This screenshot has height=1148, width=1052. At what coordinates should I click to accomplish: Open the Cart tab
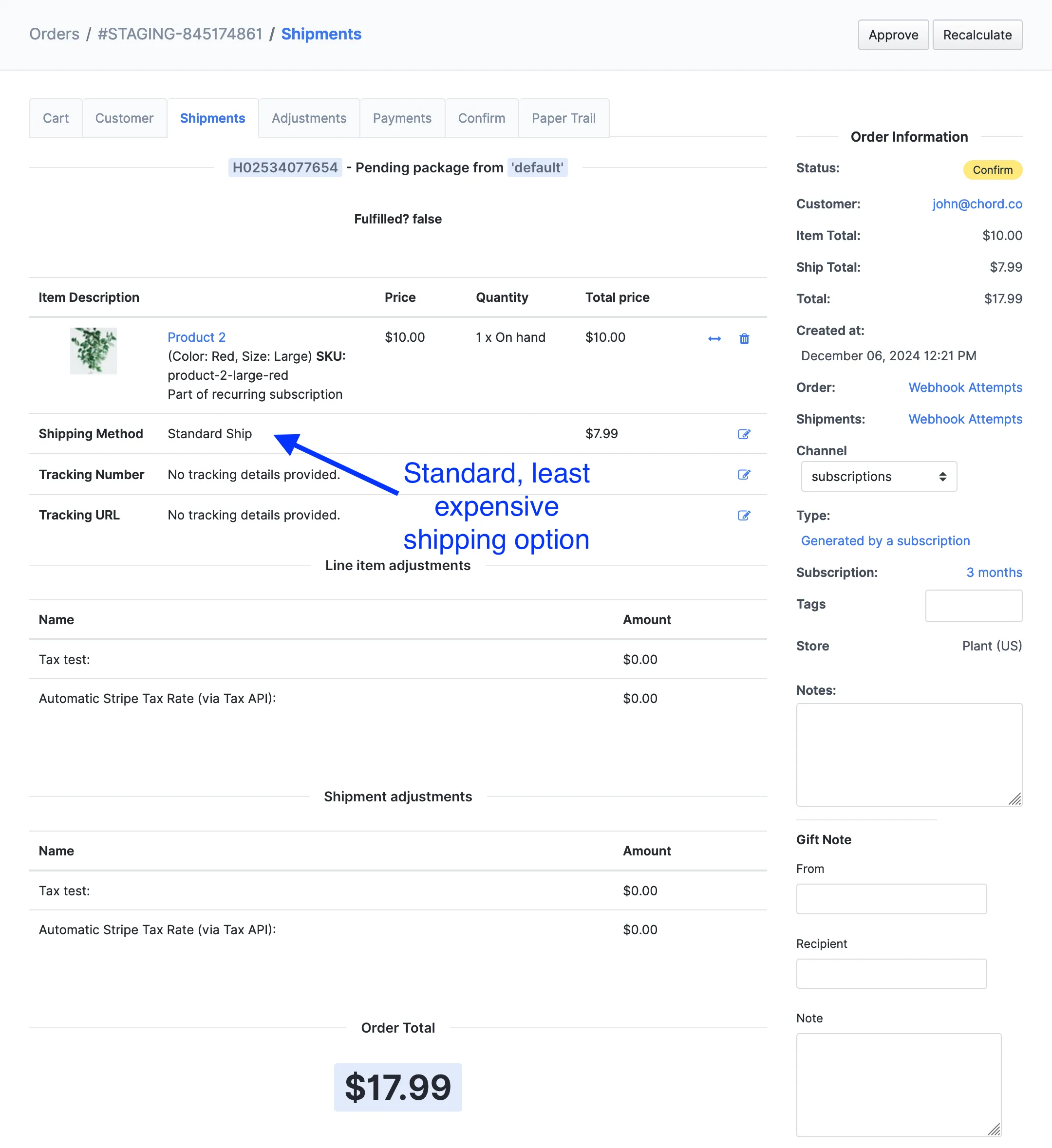(56, 118)
